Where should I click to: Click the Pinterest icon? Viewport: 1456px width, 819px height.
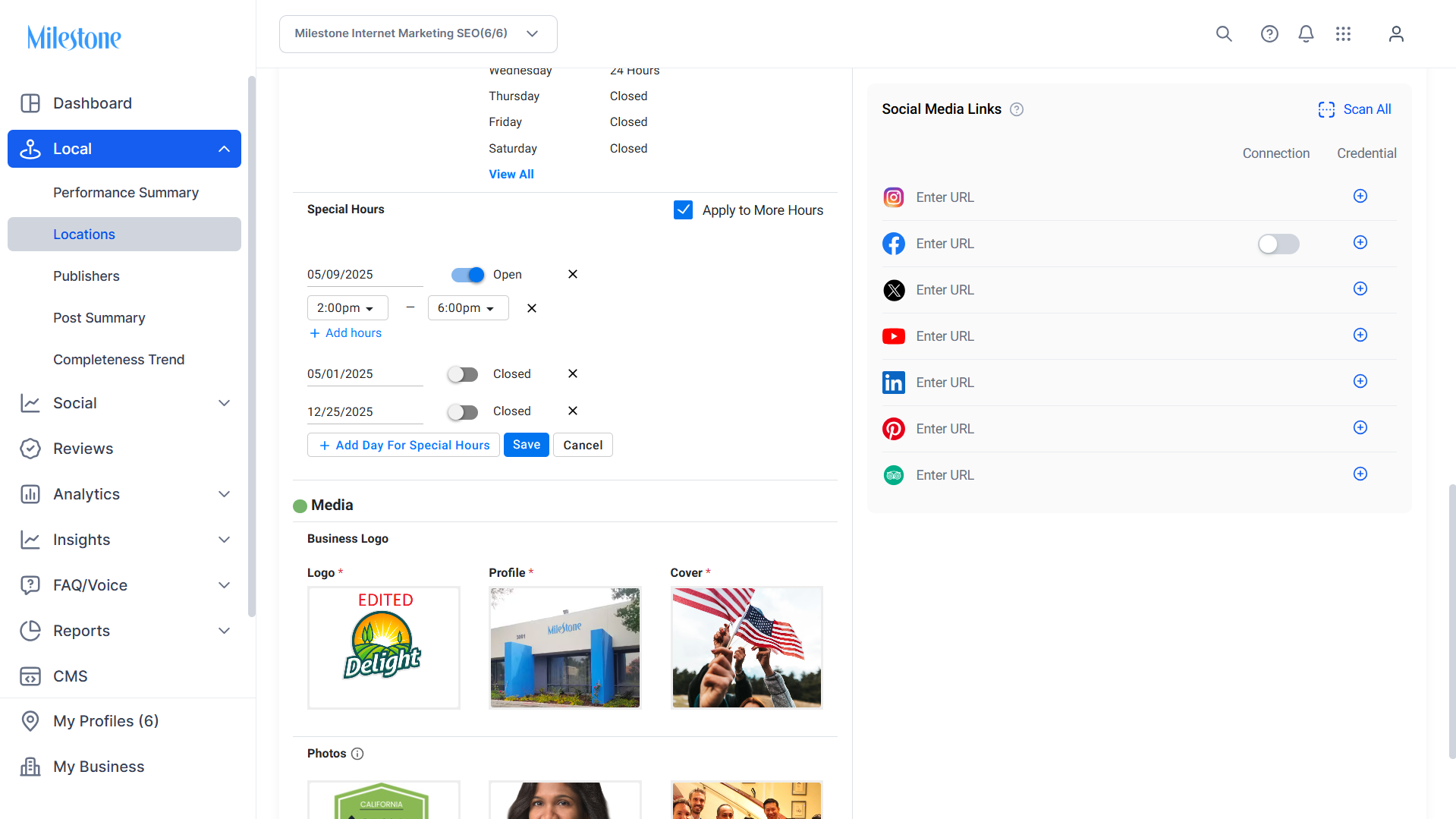coord(894,429)
